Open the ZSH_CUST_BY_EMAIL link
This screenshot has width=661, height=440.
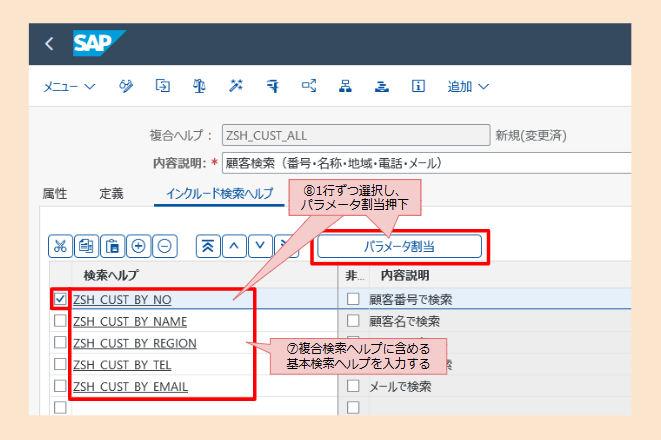[130, 386]
